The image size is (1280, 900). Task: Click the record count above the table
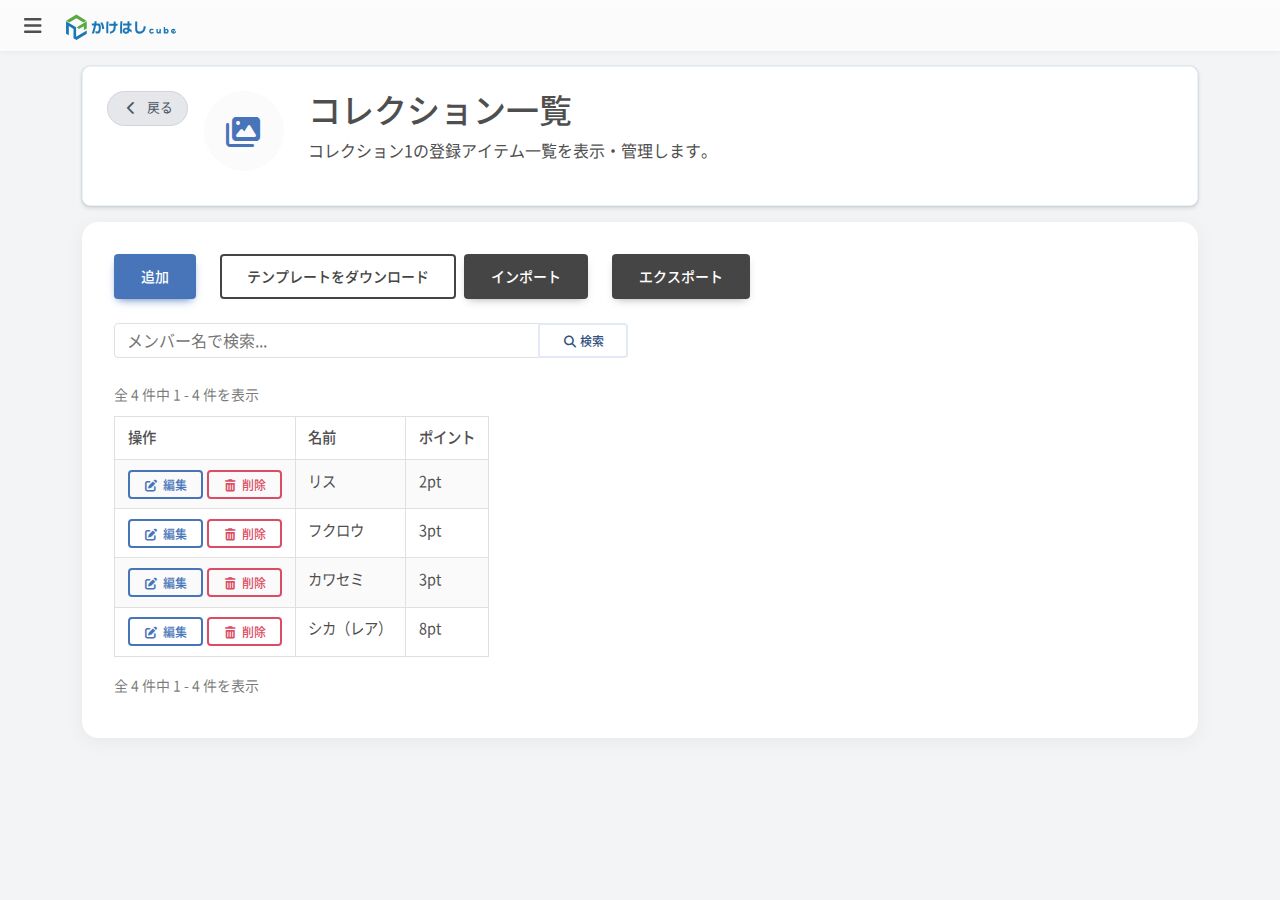(x=187, y=395)
